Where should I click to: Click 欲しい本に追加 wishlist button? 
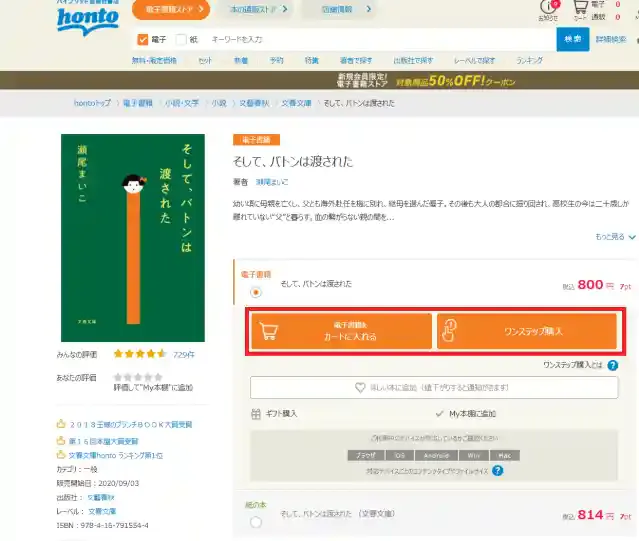[434, 387]
